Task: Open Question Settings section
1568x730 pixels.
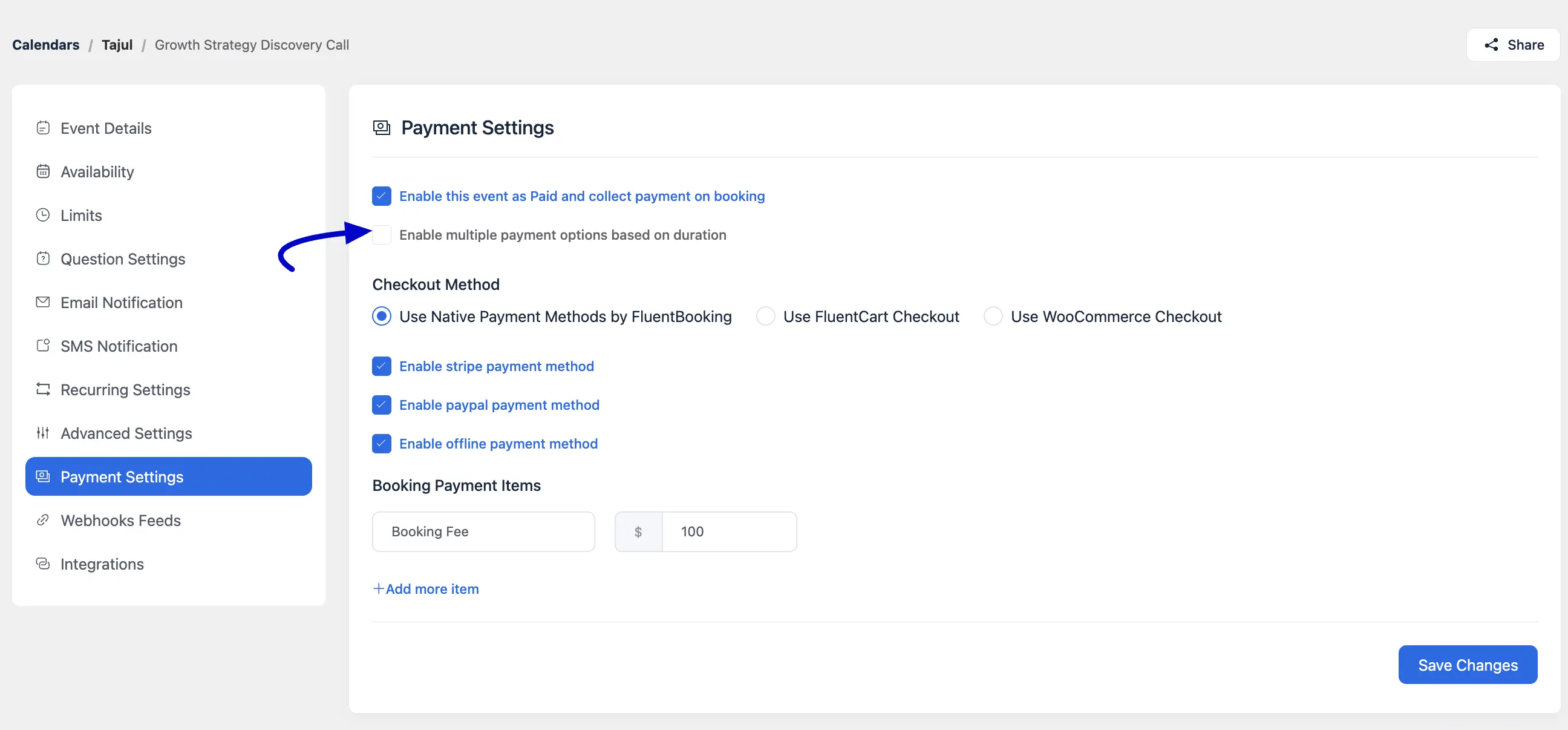Action: [169, 258]
